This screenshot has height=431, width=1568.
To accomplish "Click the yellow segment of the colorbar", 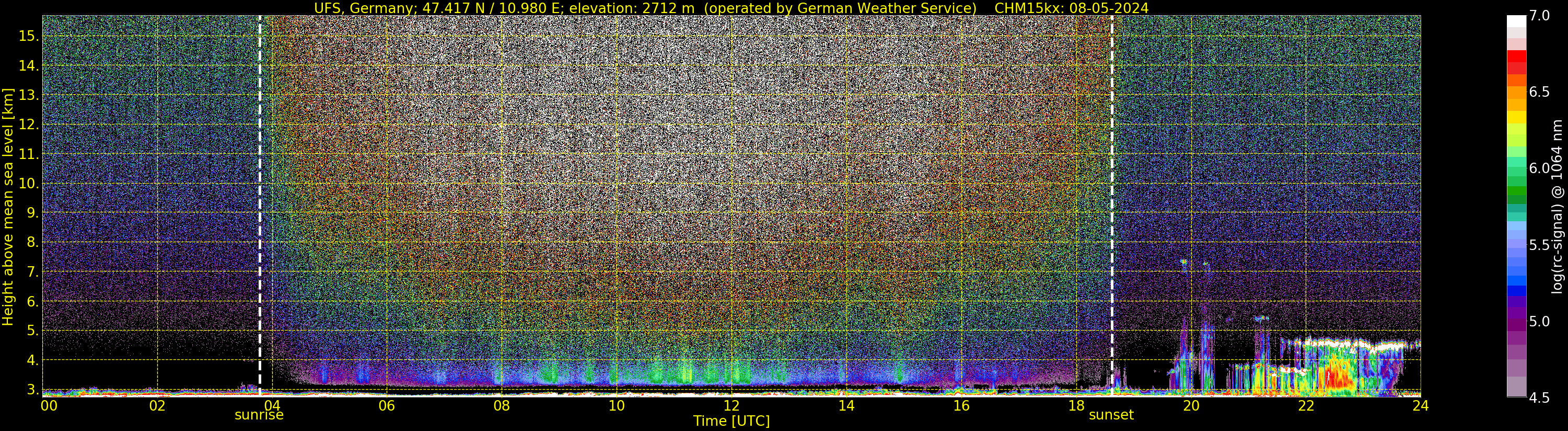I will pyautogui.click(x=1516, y=118).
